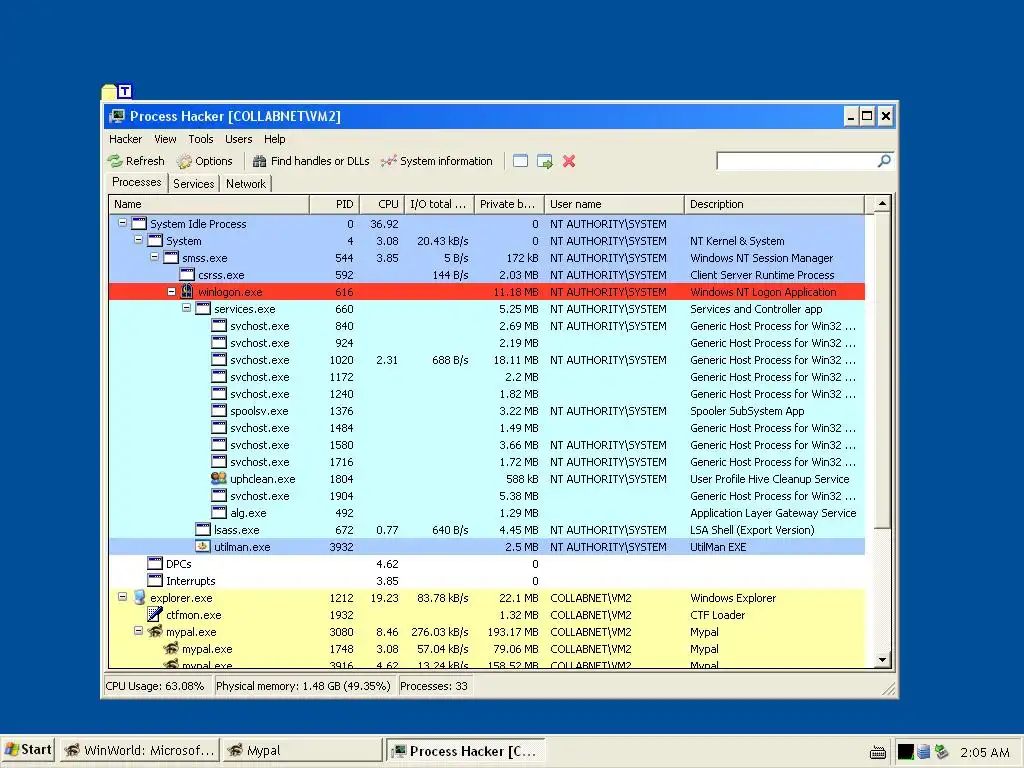The height and width of the screenshot is (768, 1024).
Task: Click the black Process Hacker tray icon
Action: (x=905, y=752)
